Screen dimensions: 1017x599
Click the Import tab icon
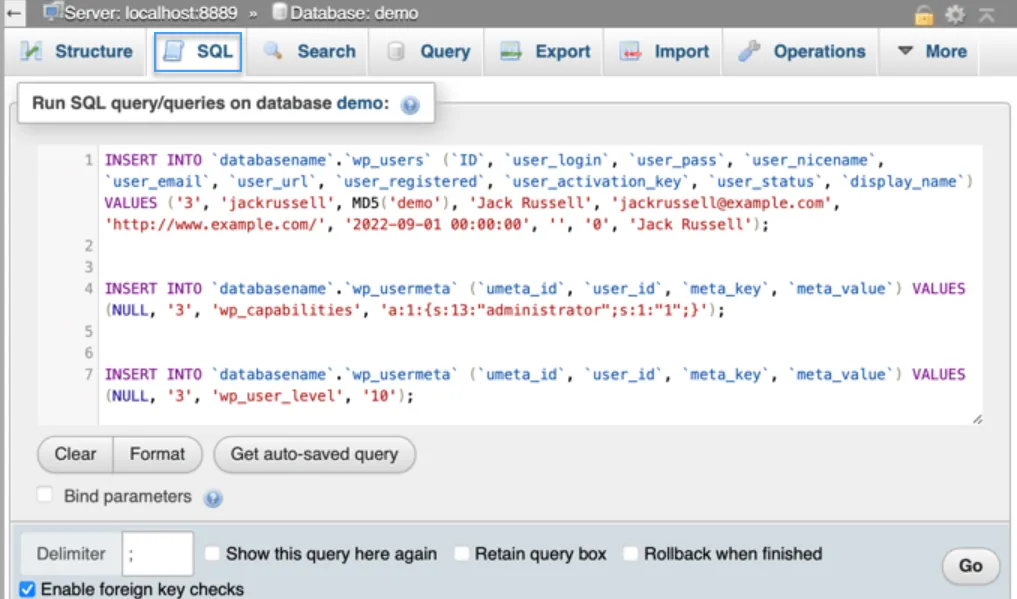click(x=630, y=51)
